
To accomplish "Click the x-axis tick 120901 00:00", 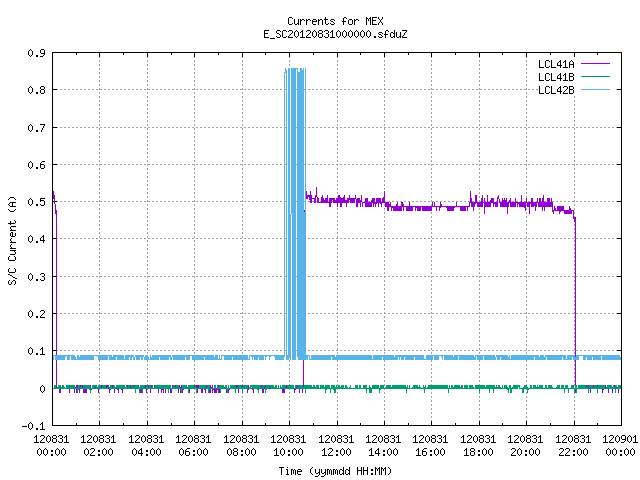I will click(620, 445).
